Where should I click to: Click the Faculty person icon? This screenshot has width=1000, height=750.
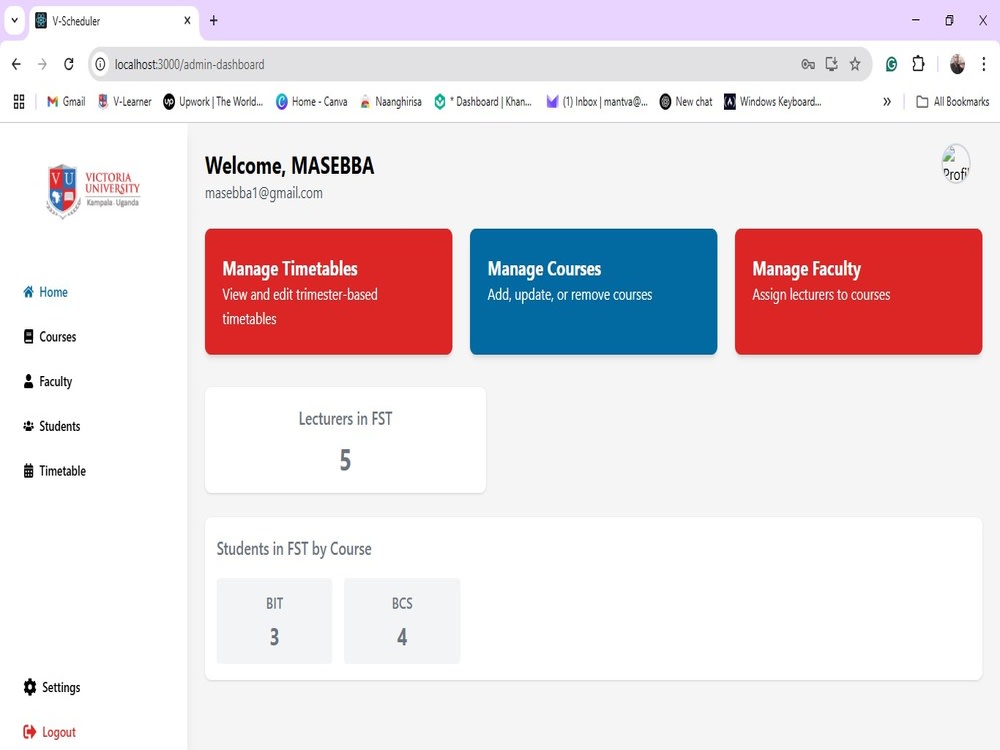pyautogui.click(x=28, y=381)
